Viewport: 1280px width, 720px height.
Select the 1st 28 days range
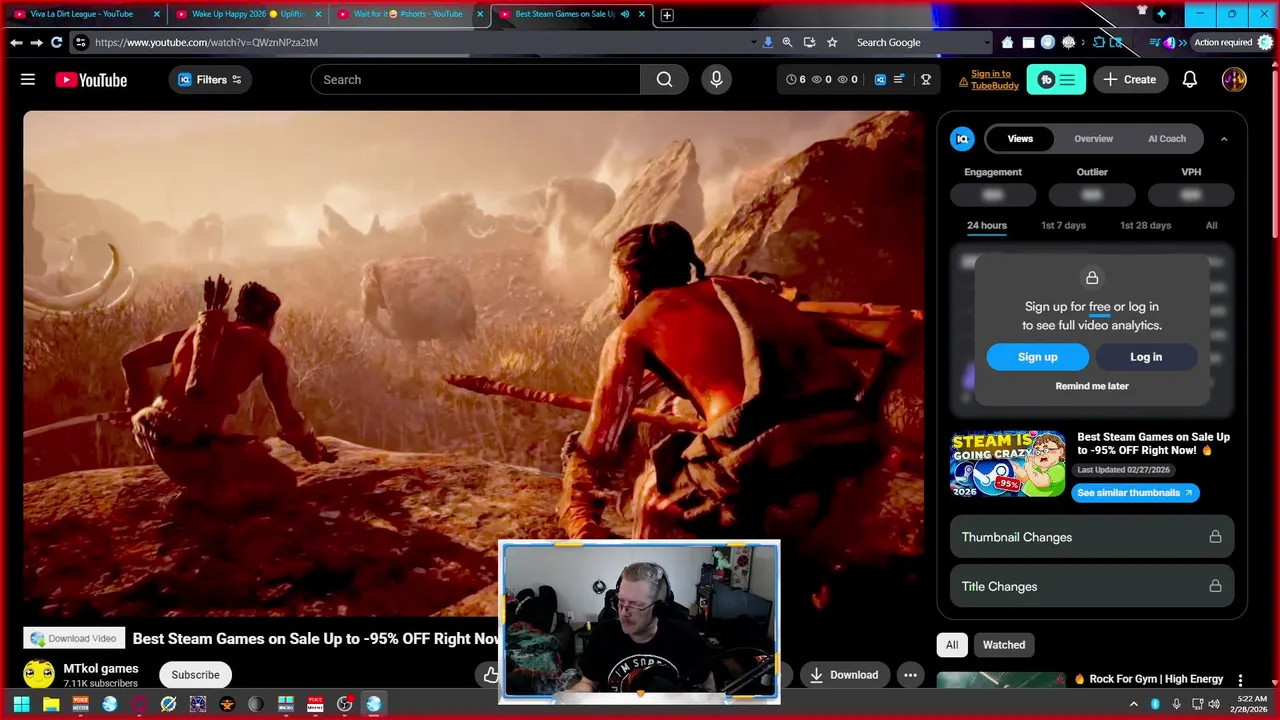pos(1145,226)
